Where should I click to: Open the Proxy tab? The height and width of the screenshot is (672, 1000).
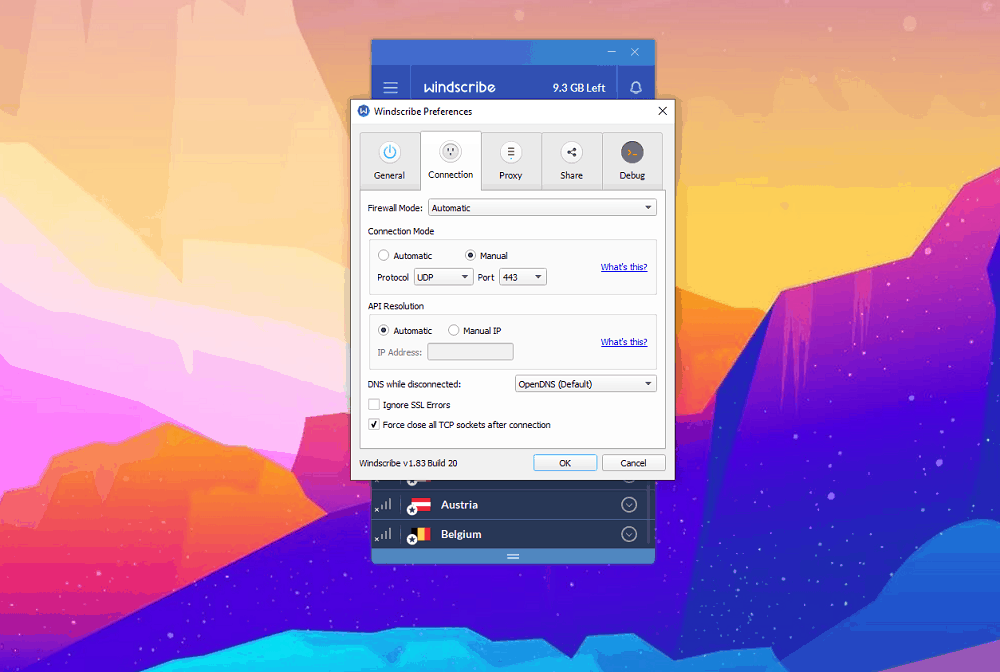(511, 161)
